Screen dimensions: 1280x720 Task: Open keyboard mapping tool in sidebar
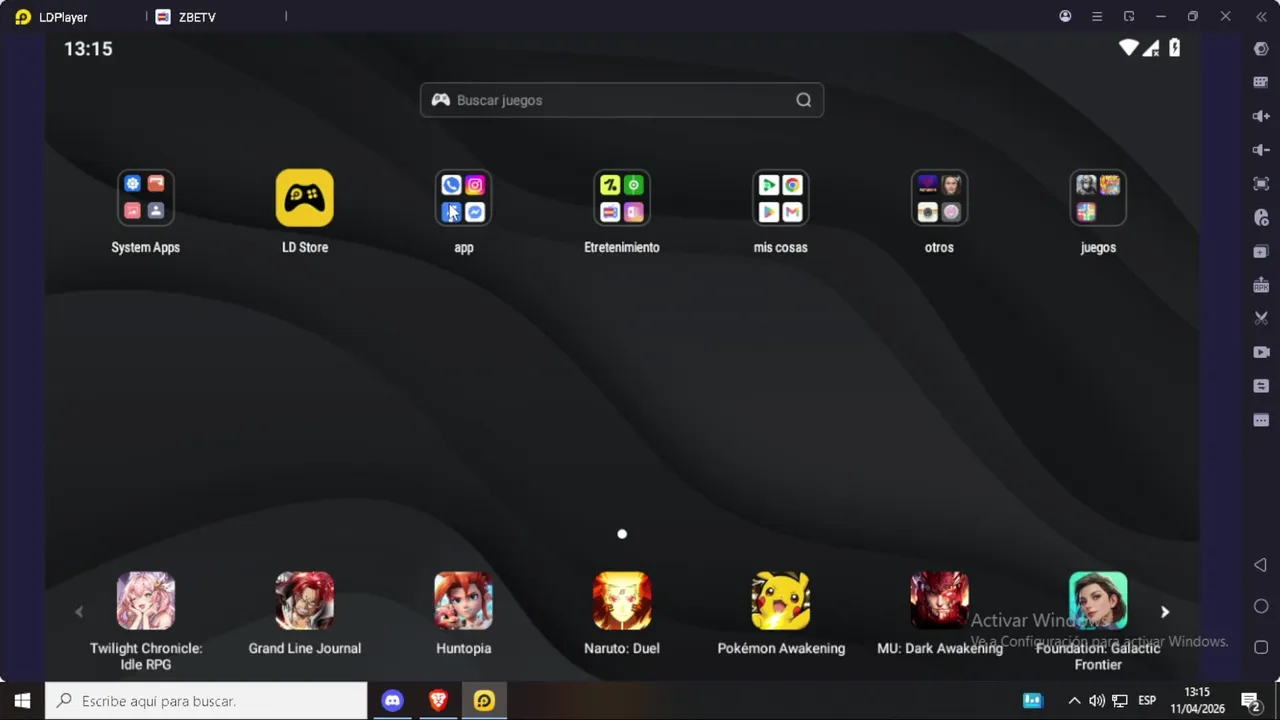pos(1261,83)
